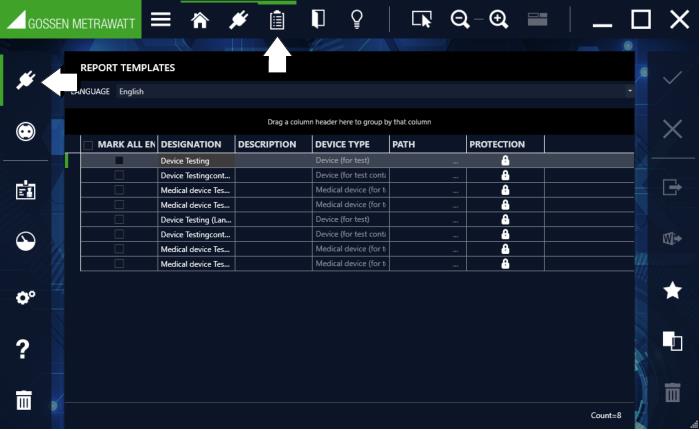Screen dimensions: 700x431
Task: Click the path ellipsis in first row
Action: (x=455, y=161)
